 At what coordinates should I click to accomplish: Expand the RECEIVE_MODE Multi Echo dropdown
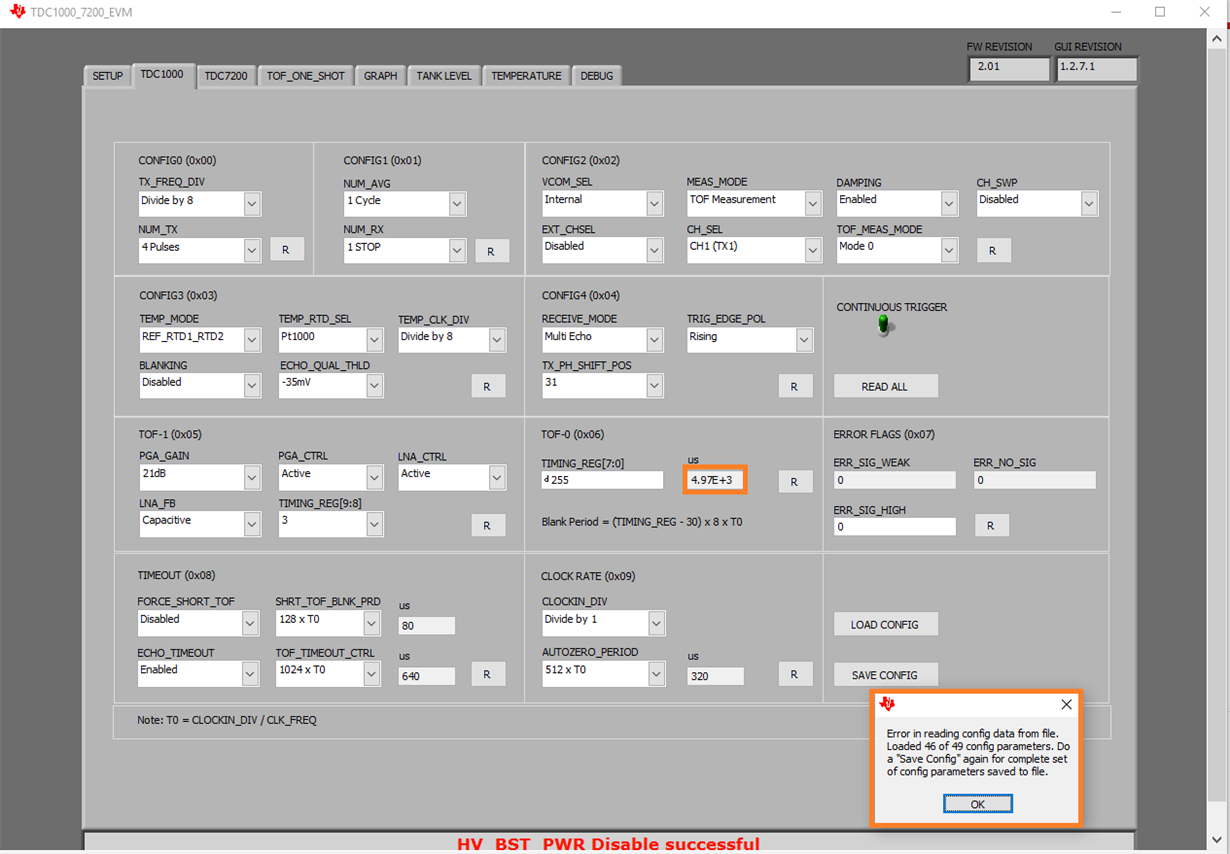click(x=654, y=340)
